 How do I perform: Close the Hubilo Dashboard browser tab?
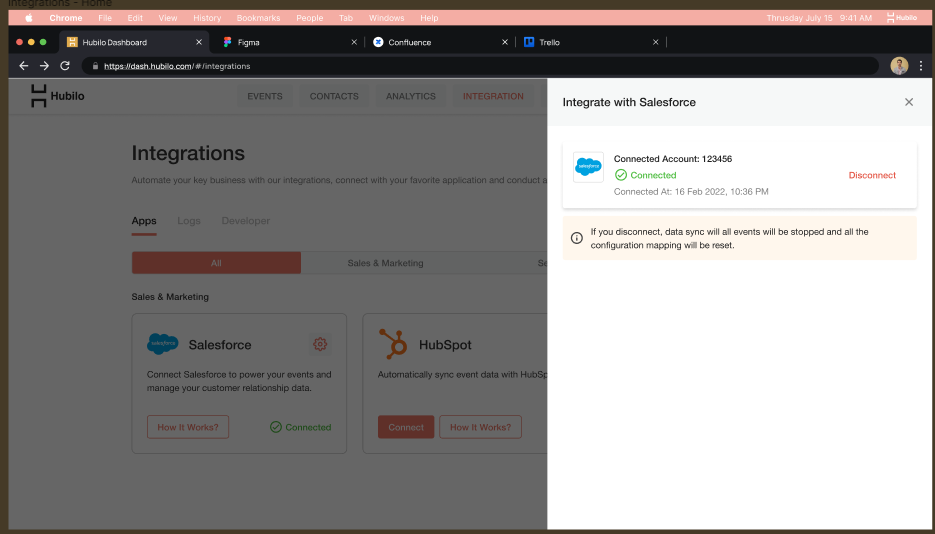199,42
